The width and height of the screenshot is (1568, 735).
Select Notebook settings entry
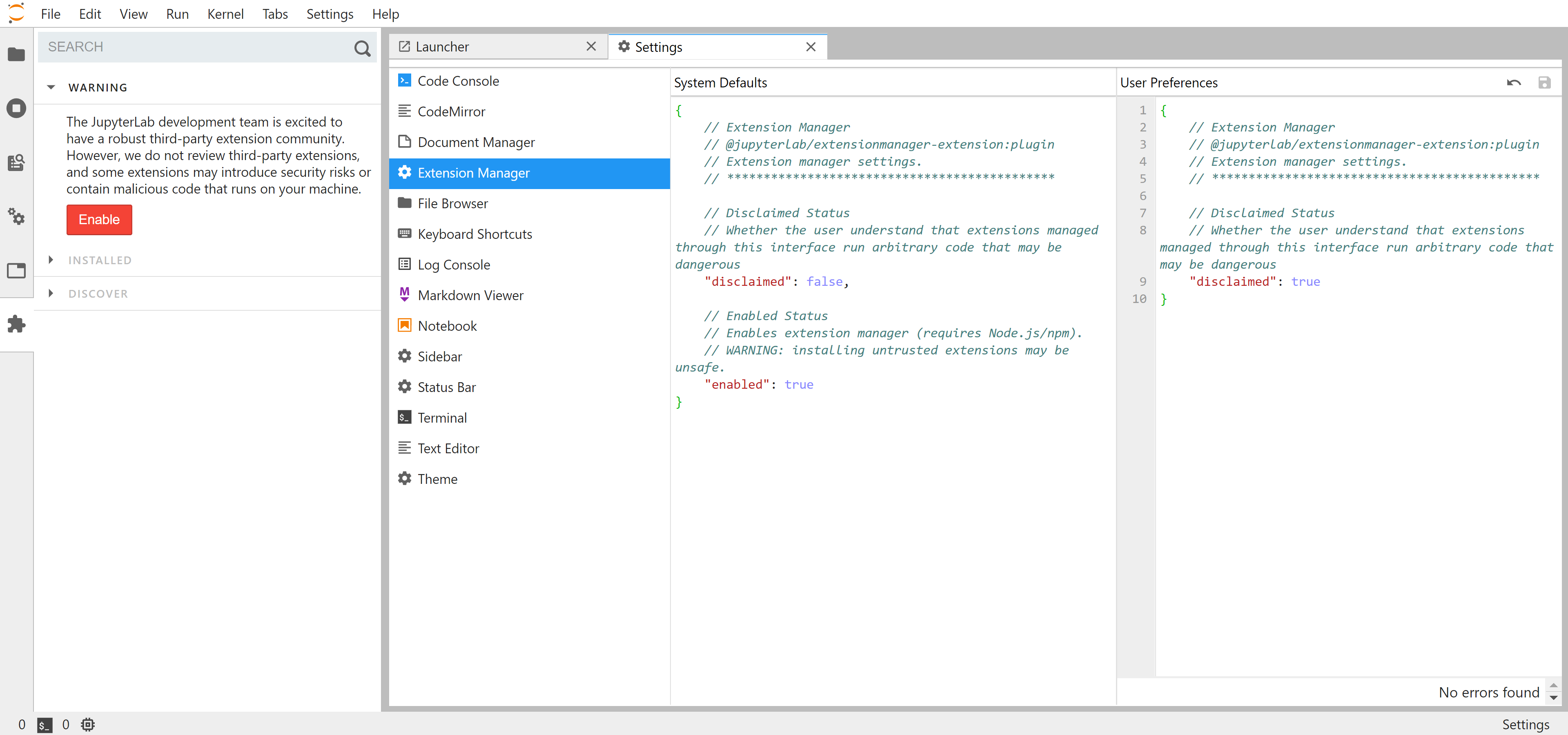[x=447, y=325]
